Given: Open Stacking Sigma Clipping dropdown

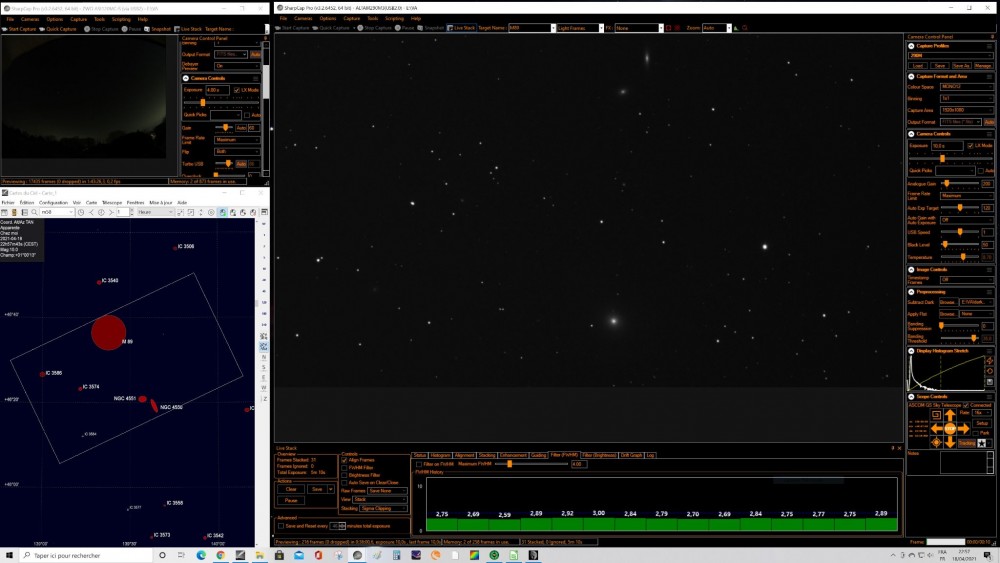Looking at the screenshot, I should (384, 508).
